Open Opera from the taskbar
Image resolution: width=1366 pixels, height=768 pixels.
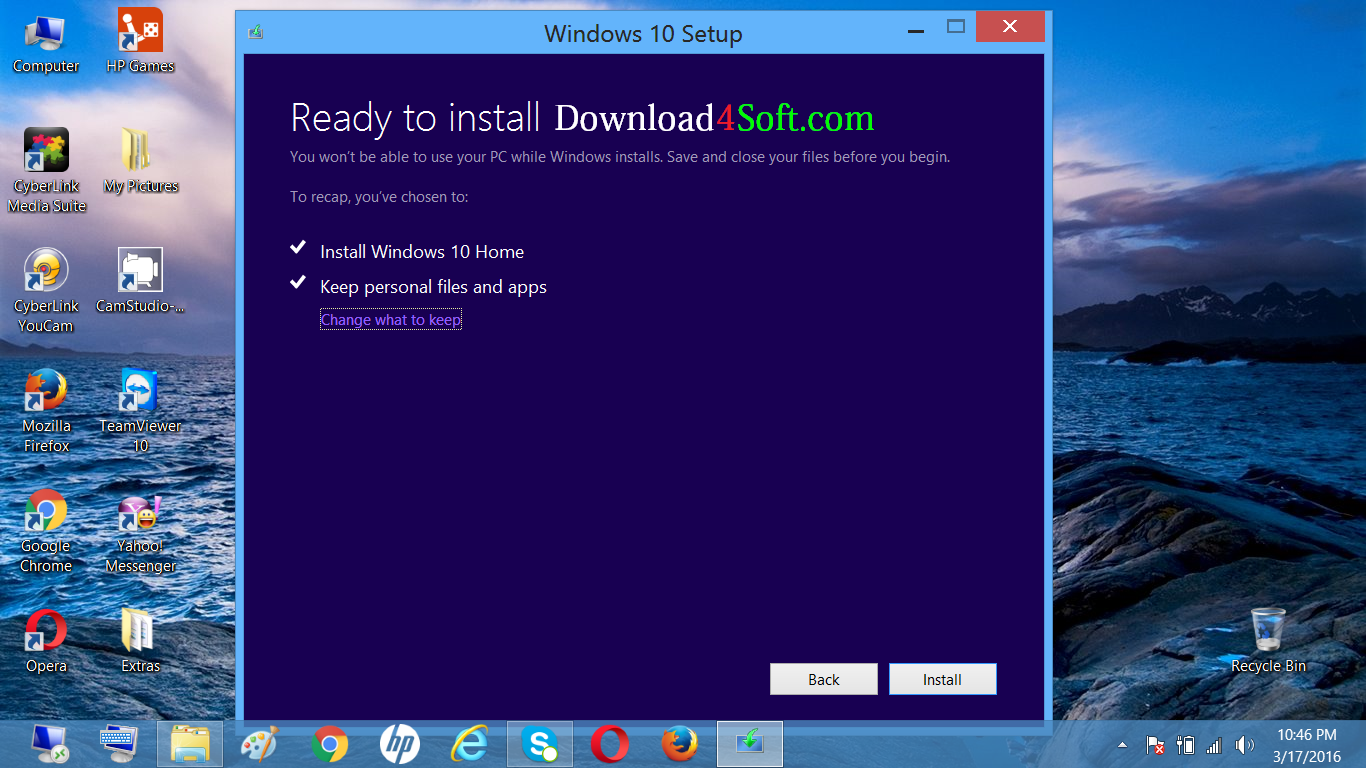[x=610, y=744]
